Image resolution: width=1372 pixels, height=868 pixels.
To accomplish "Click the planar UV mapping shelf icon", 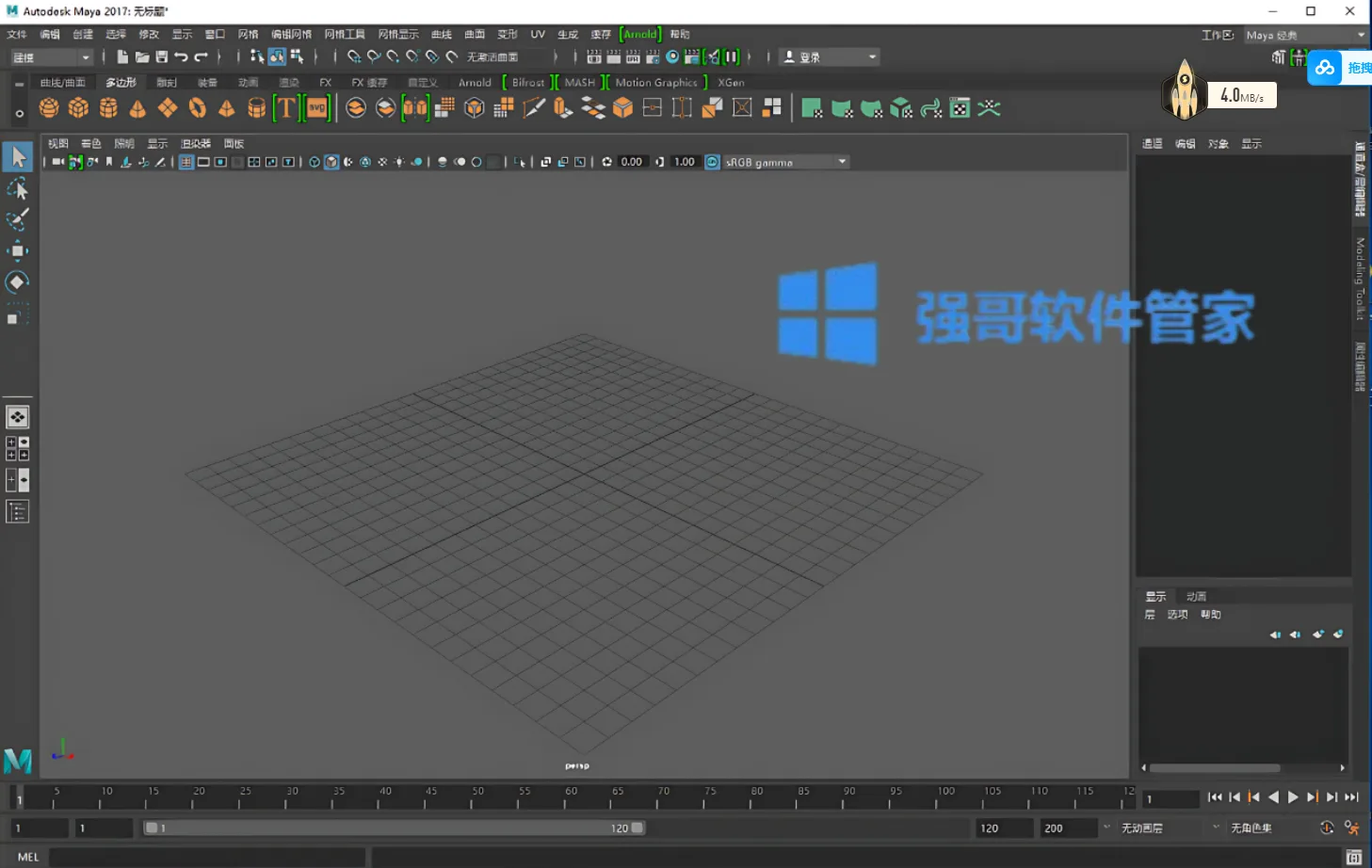I will click(812, 108).
